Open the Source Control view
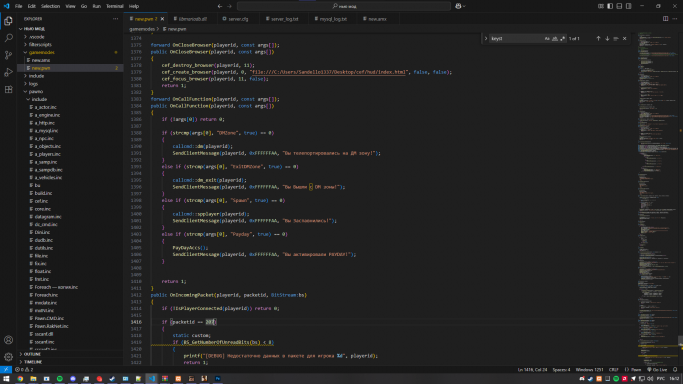This screenshot has width=683, height=384. pyautogui.click(x=8, y=55)
